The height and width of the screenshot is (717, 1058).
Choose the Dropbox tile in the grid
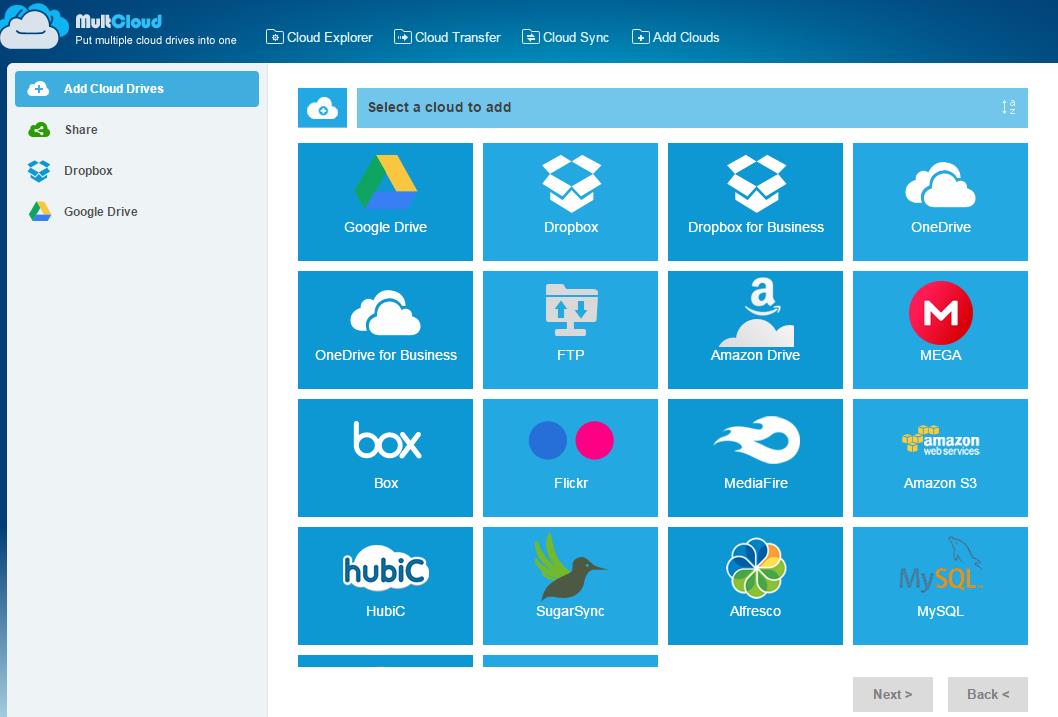tap(570, 202)
